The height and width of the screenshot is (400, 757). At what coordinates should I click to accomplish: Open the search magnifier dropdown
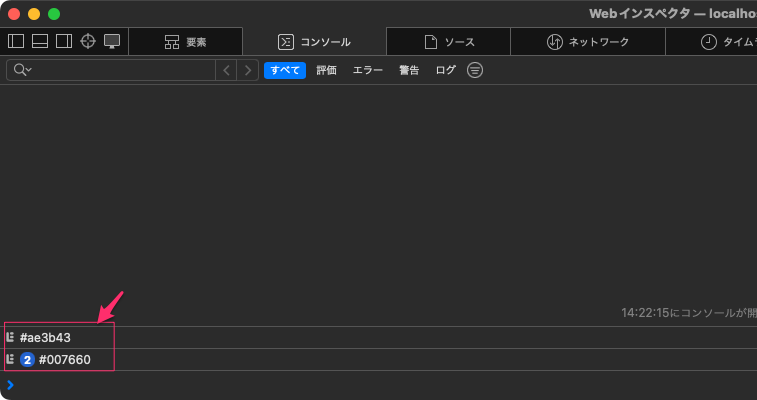(x=22, y=70)
